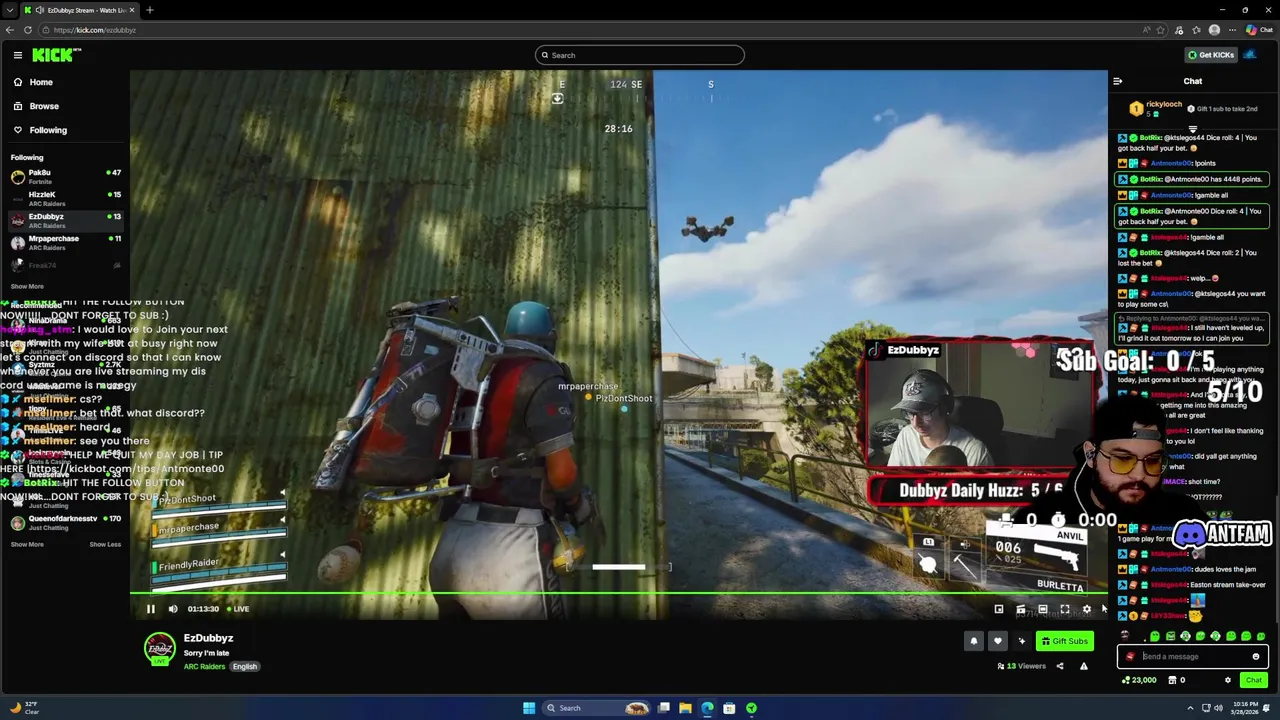This screenshot has width=1280, height=720.
Task: Open the ARC Raiders category link
Action: [x=204, y=667]
